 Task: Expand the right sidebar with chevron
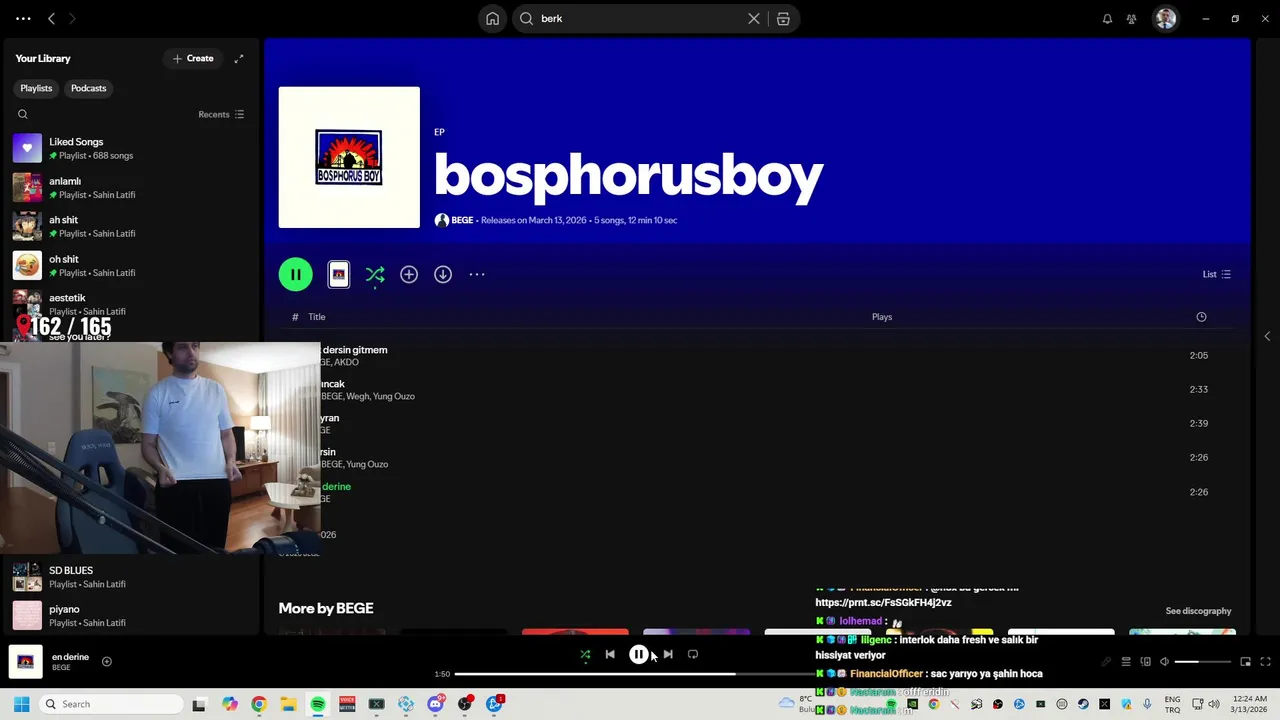pyautogui.click(x=1267, y=336)
